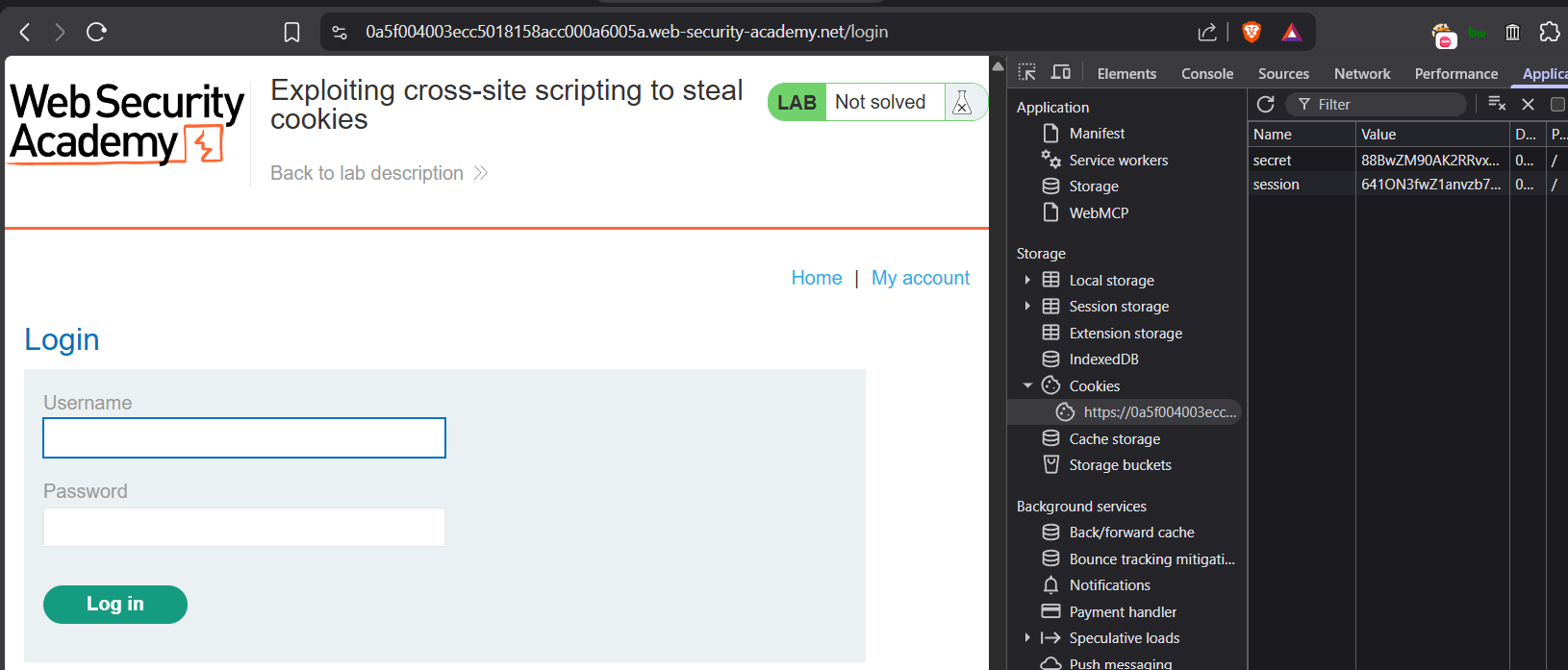Switch to the Network tab
The image size is (1568, 670).
point(1362,73)
